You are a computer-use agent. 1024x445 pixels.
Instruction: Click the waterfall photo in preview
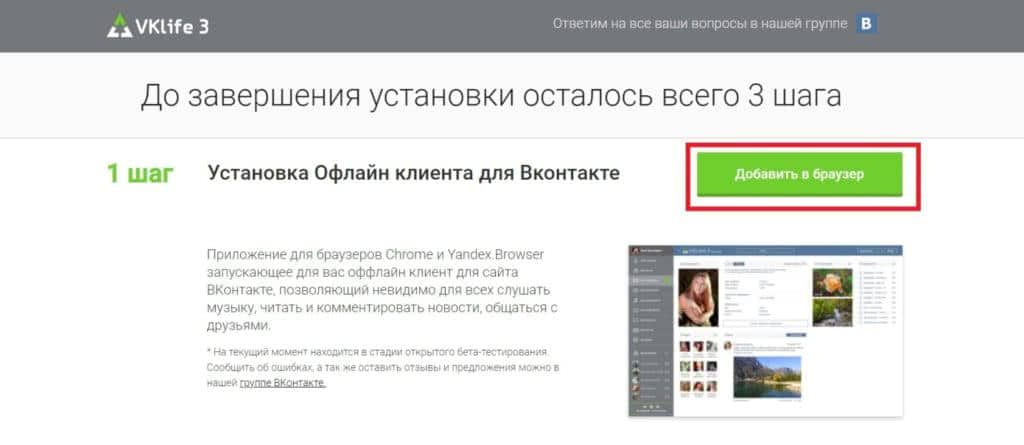click(832, 313)
